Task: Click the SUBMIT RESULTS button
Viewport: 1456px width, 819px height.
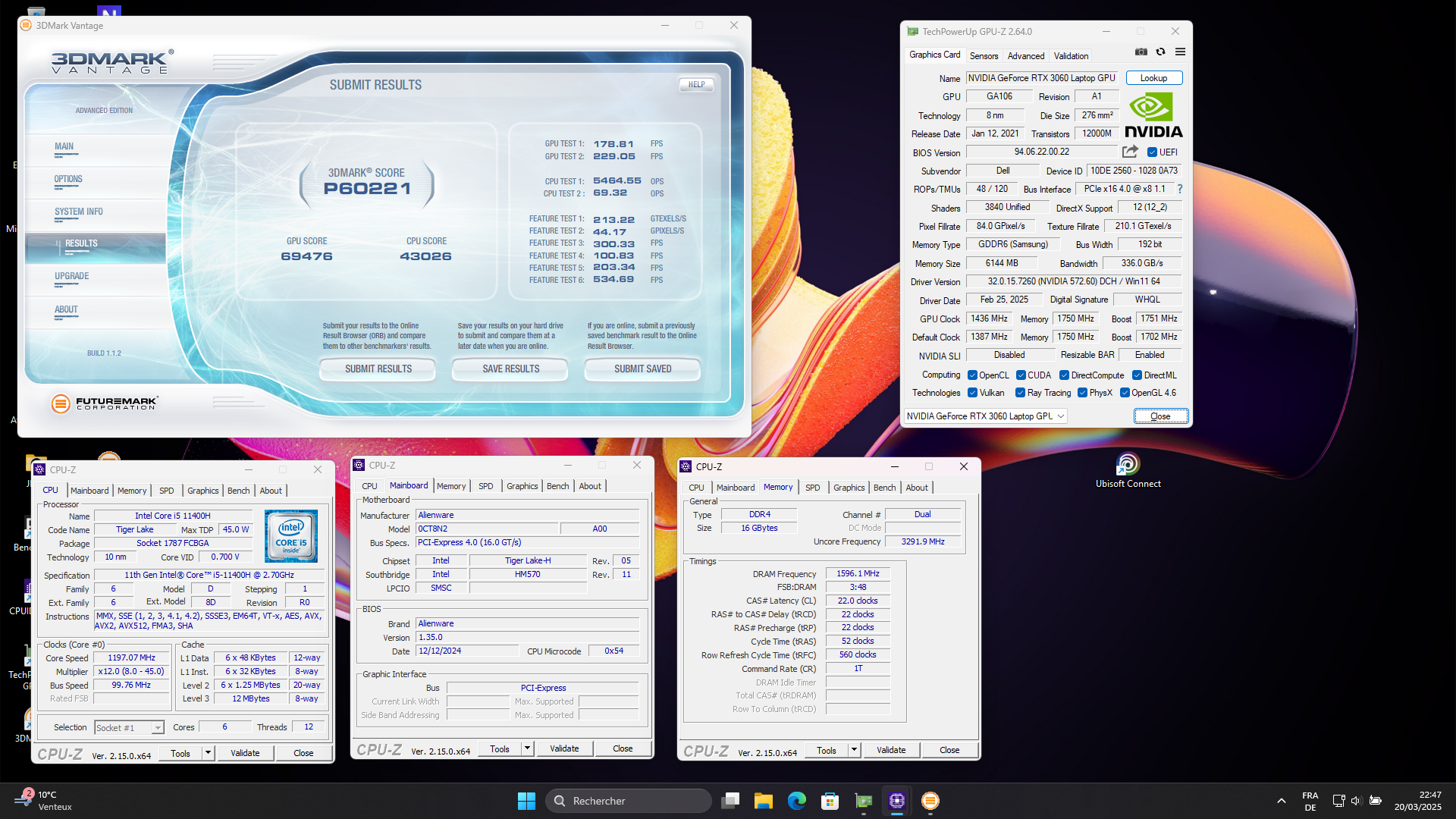Action: (x=378, y=369)
